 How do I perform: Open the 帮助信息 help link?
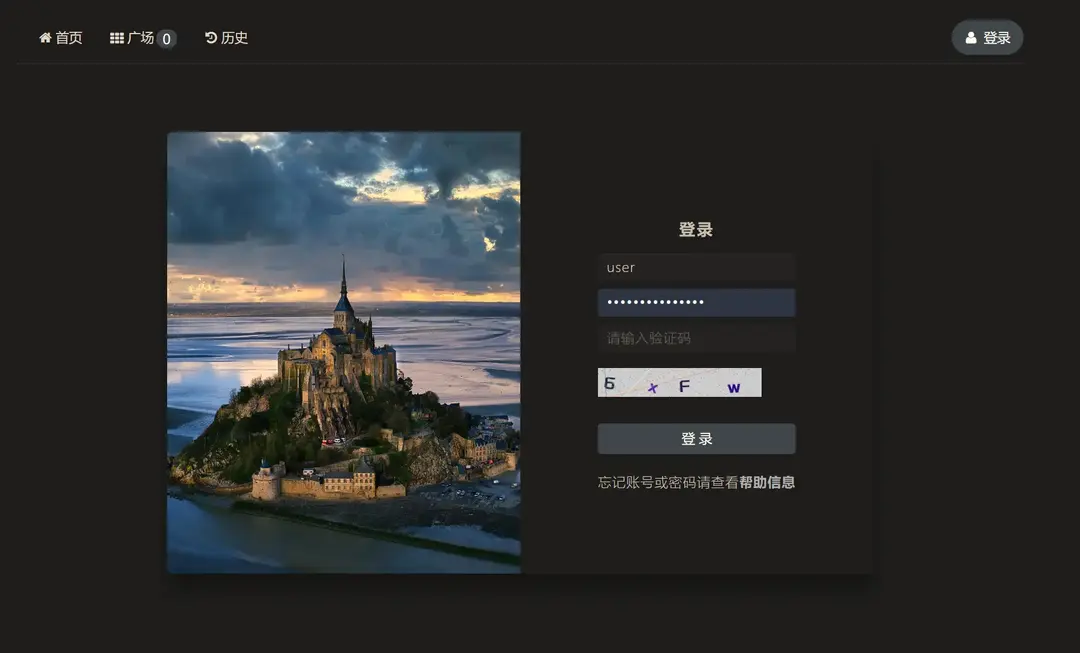[x=767, y=482]
